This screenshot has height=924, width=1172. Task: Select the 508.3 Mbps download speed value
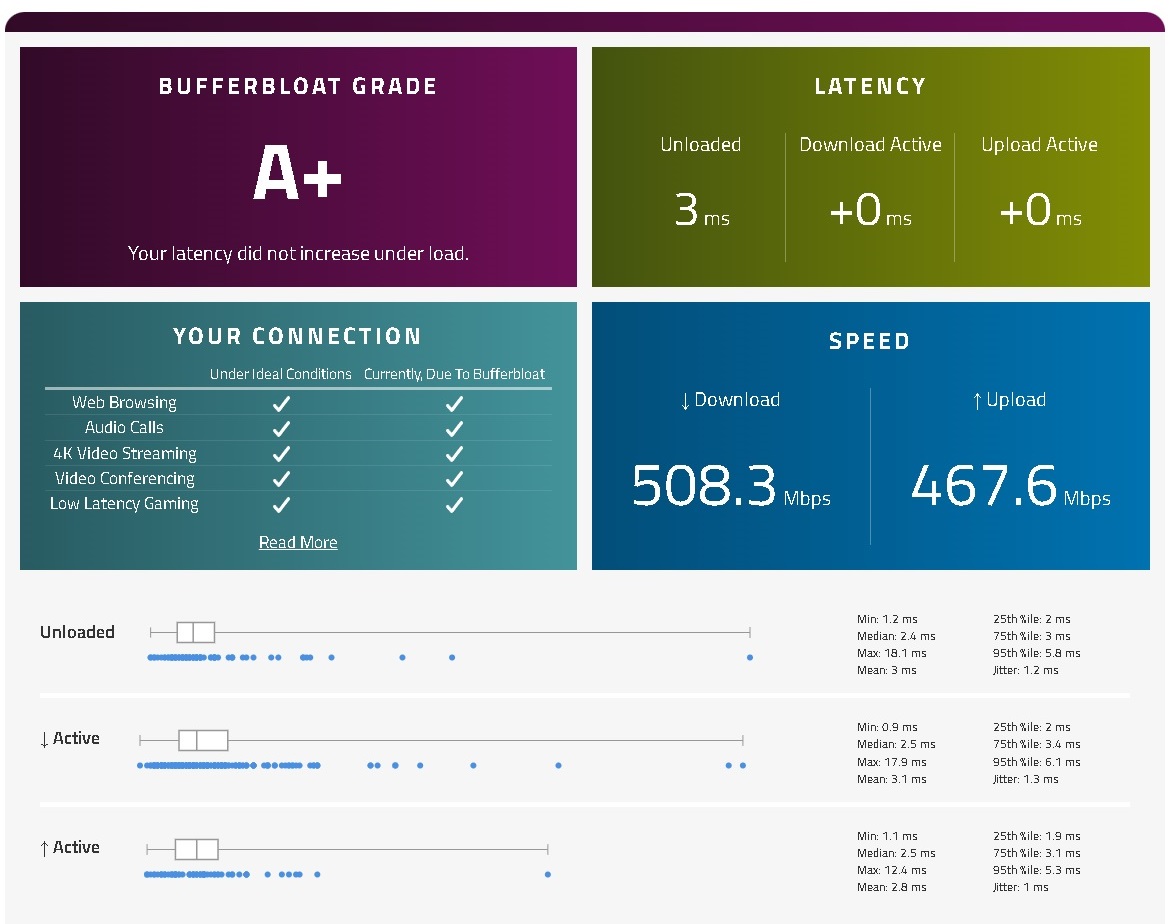tap(731, 486)
